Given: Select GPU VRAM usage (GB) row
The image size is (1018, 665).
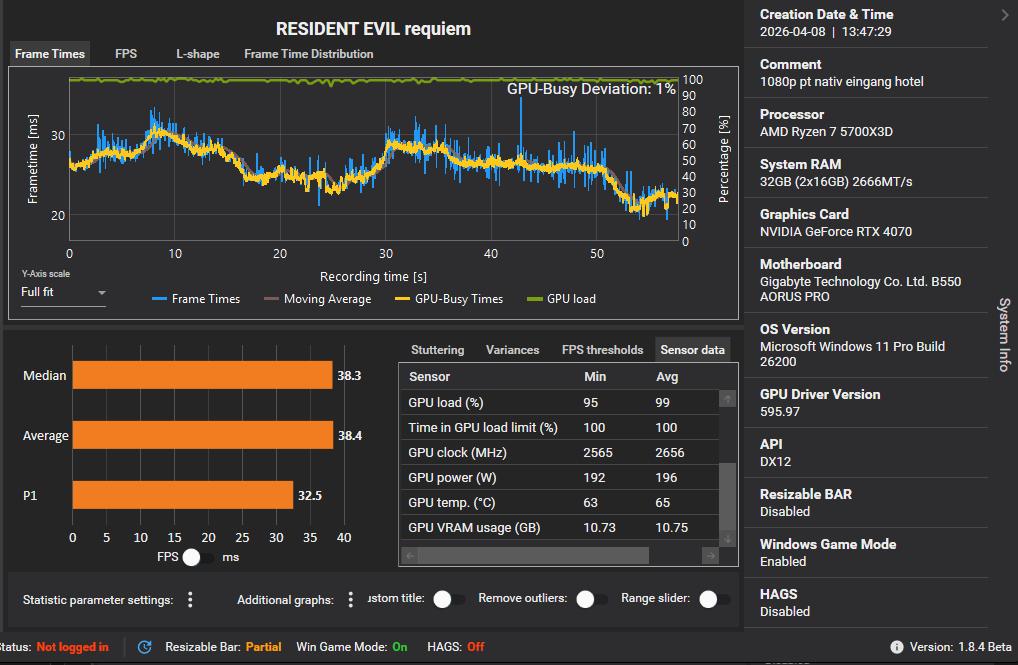Looking at the screenshot, I should tap(560, 527).
